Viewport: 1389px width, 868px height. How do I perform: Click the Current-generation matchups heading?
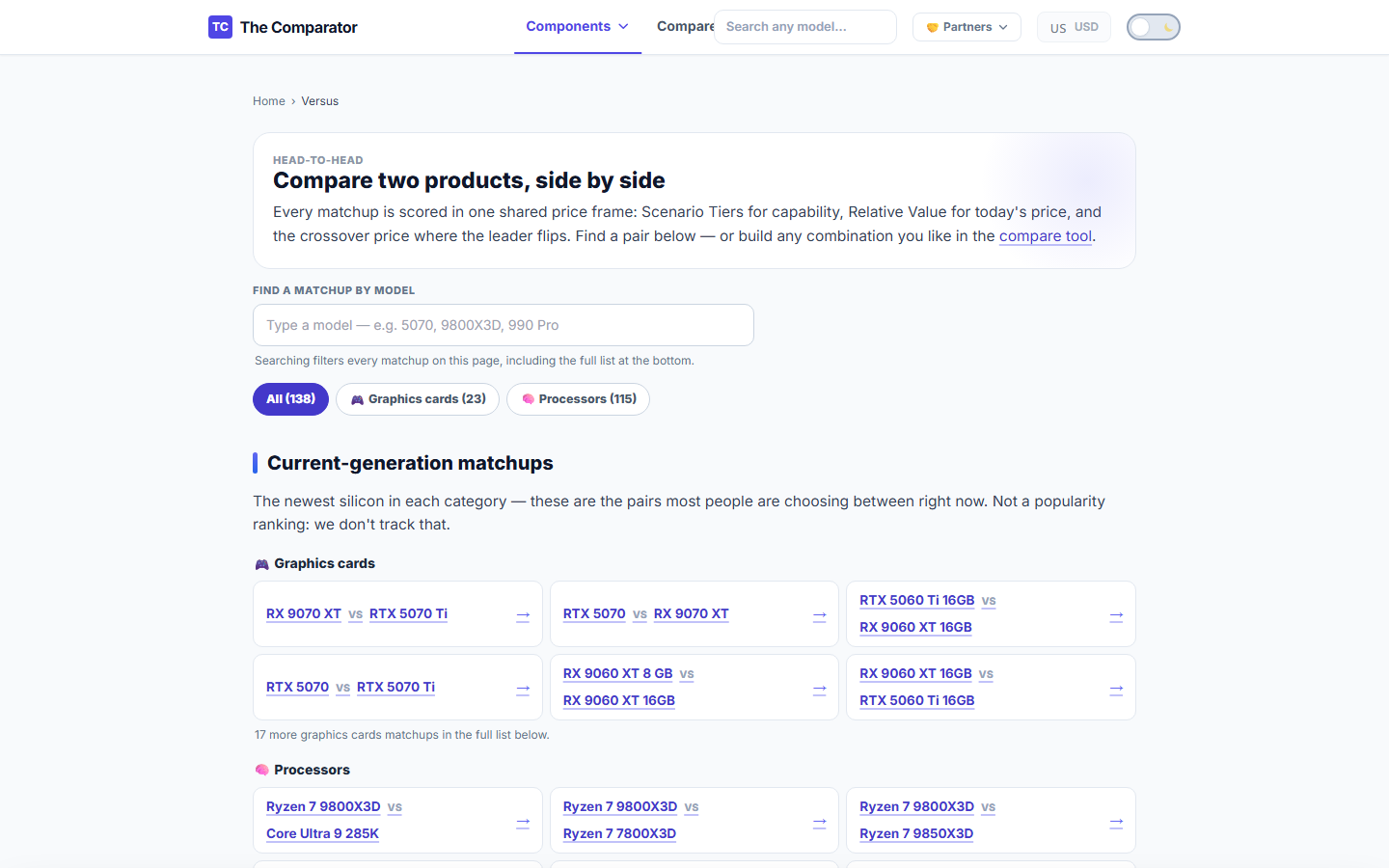pyautogui.click(x=410, y=463)
